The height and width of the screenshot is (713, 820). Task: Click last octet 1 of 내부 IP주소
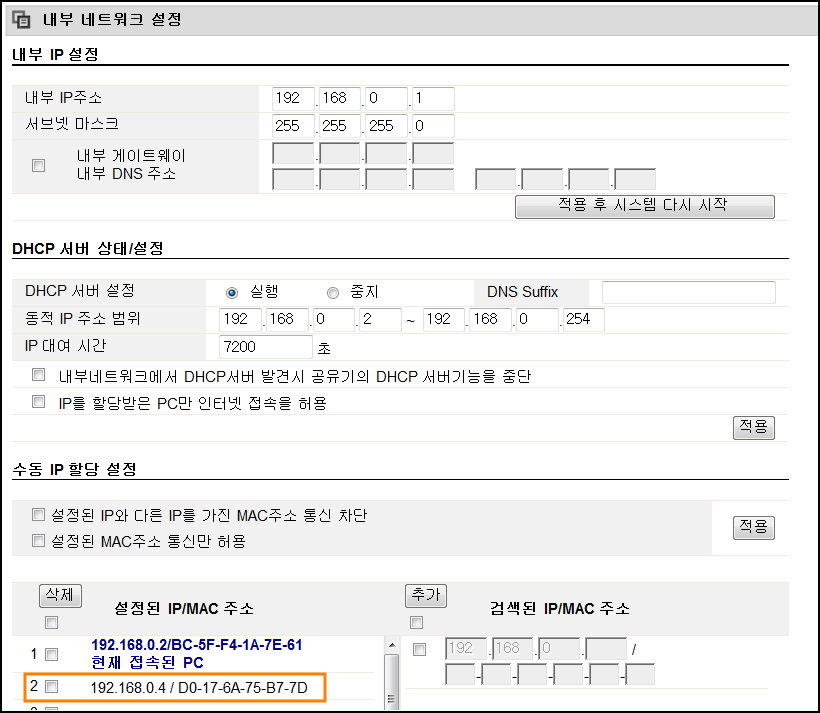pos(433,99)
